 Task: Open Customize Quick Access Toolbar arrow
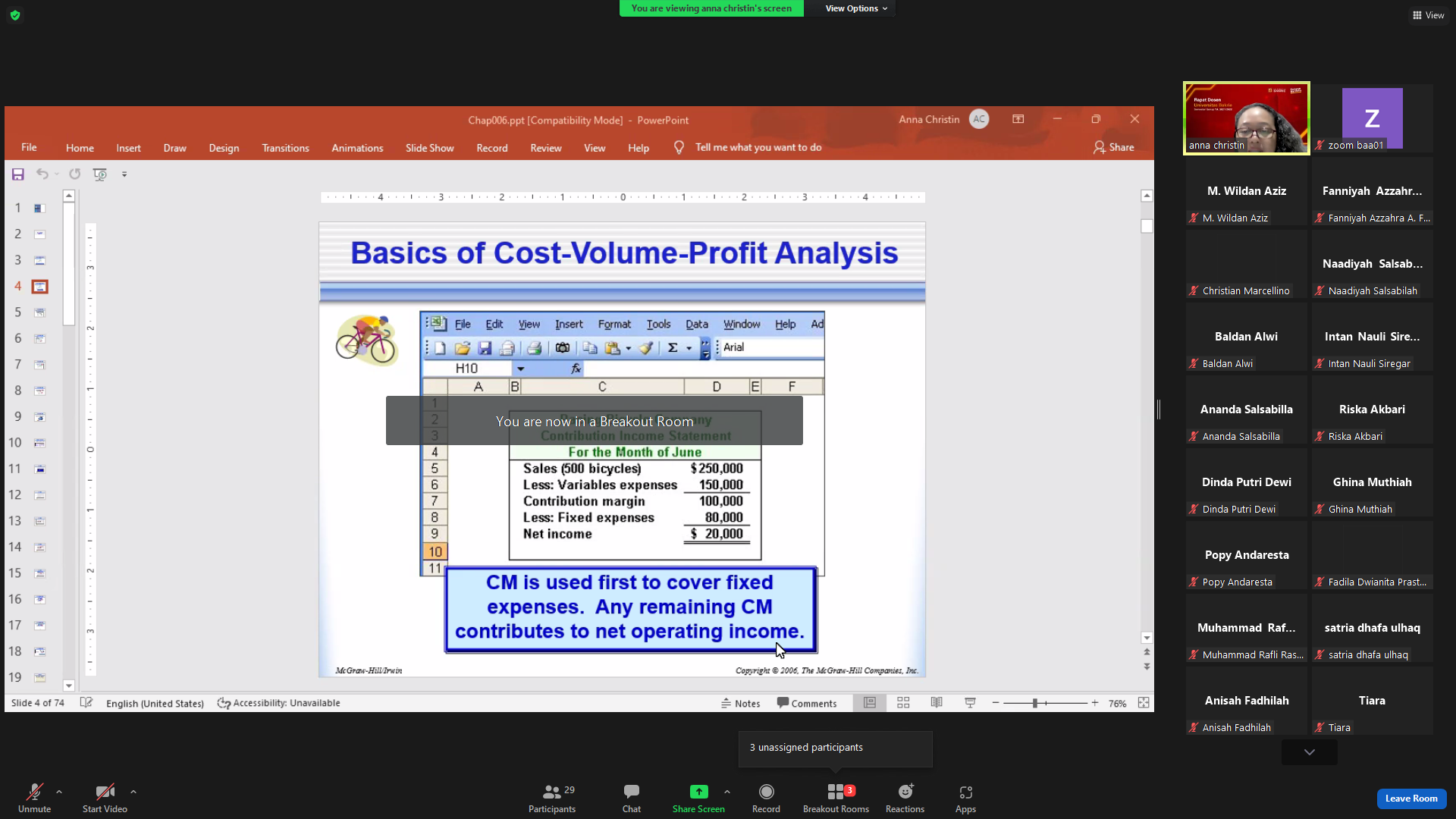point(124,174)
